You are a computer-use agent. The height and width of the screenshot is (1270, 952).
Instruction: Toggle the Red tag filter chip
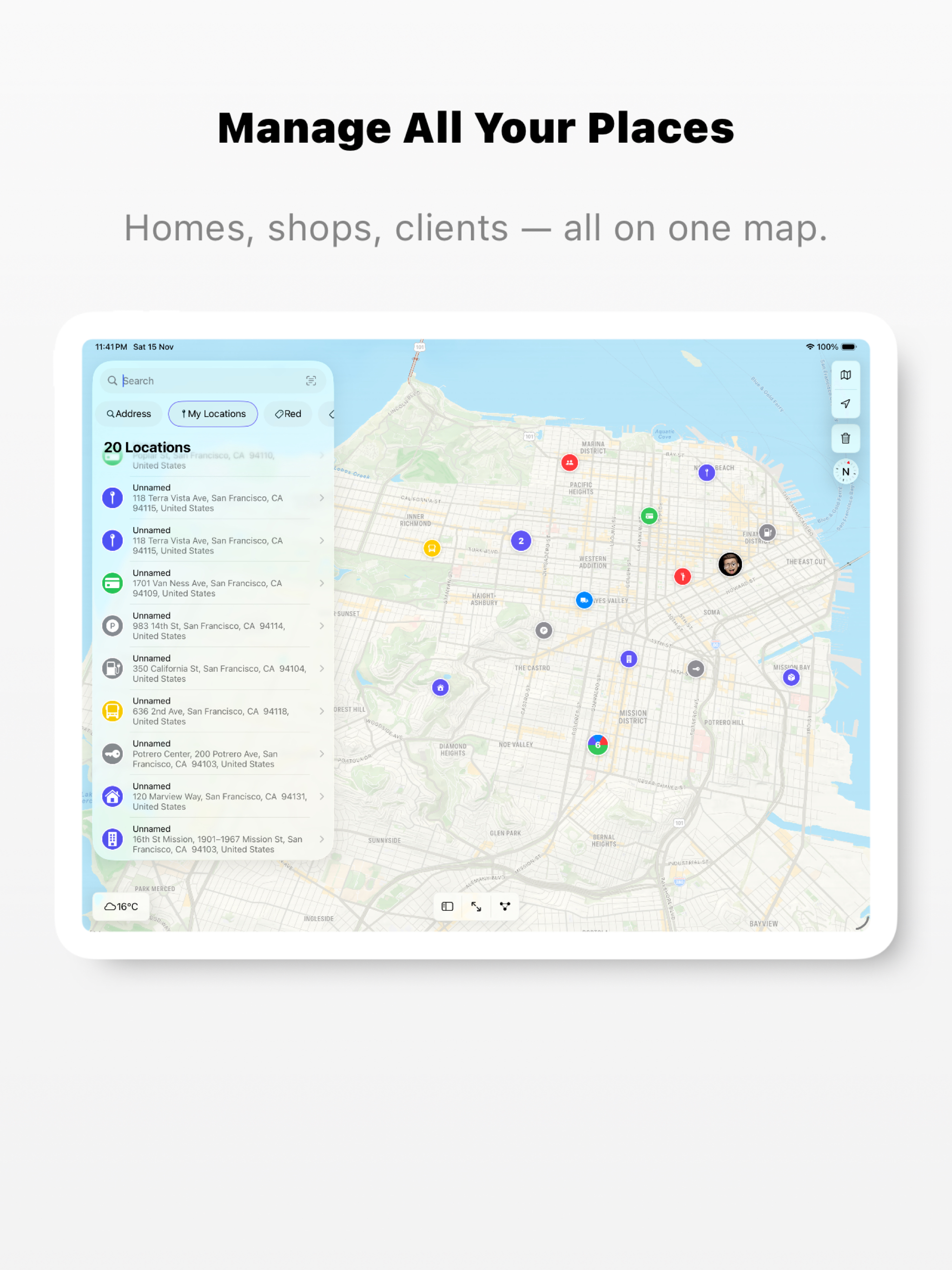pyautogui.click(x=288, y=414)
